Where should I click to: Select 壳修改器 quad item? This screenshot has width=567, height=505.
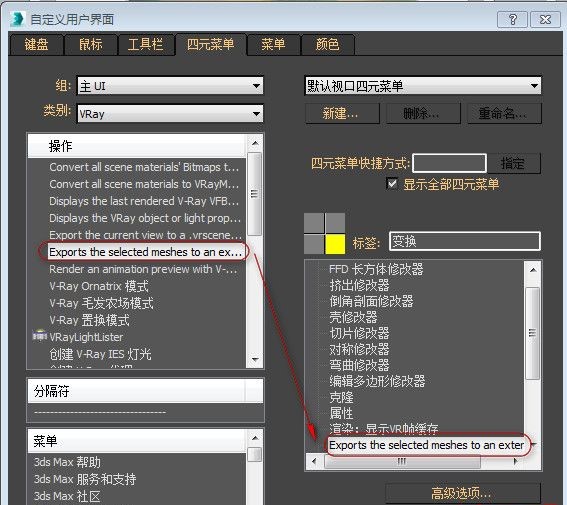(x=353, y=317)
